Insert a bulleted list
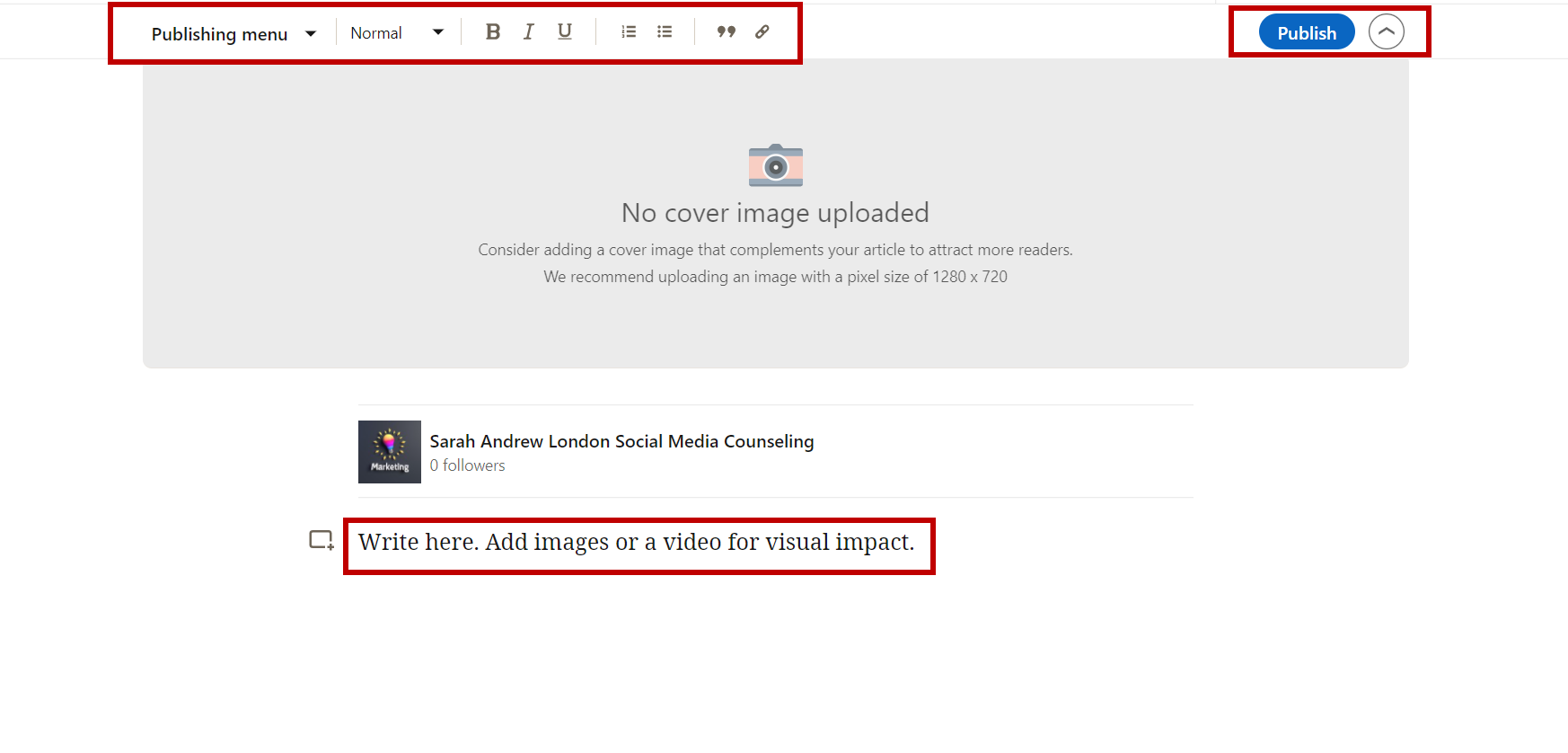 pos(665,32)
